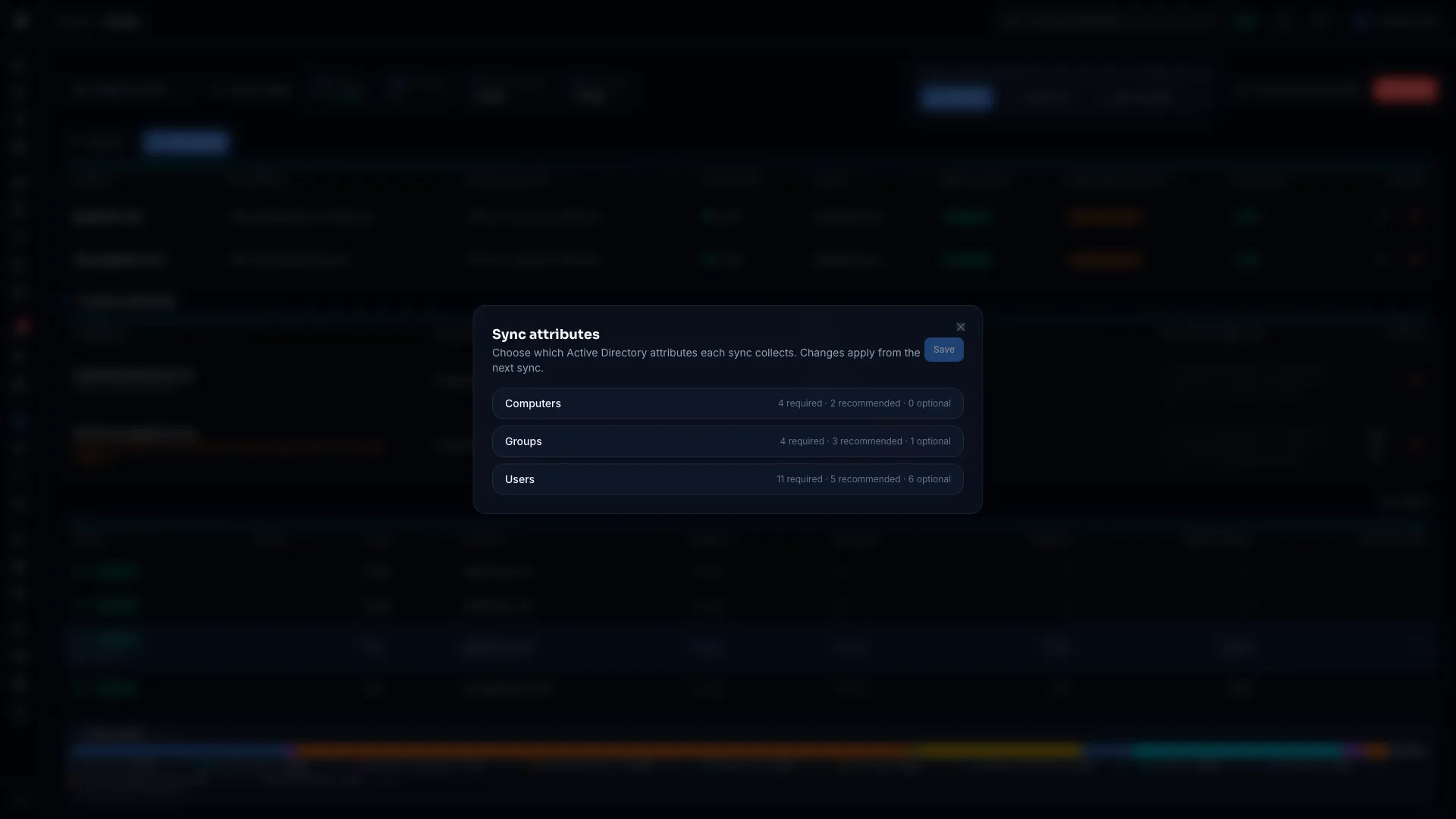Expand the Computers attributes section
The image size is (1456, 819).
pos(727,403)
